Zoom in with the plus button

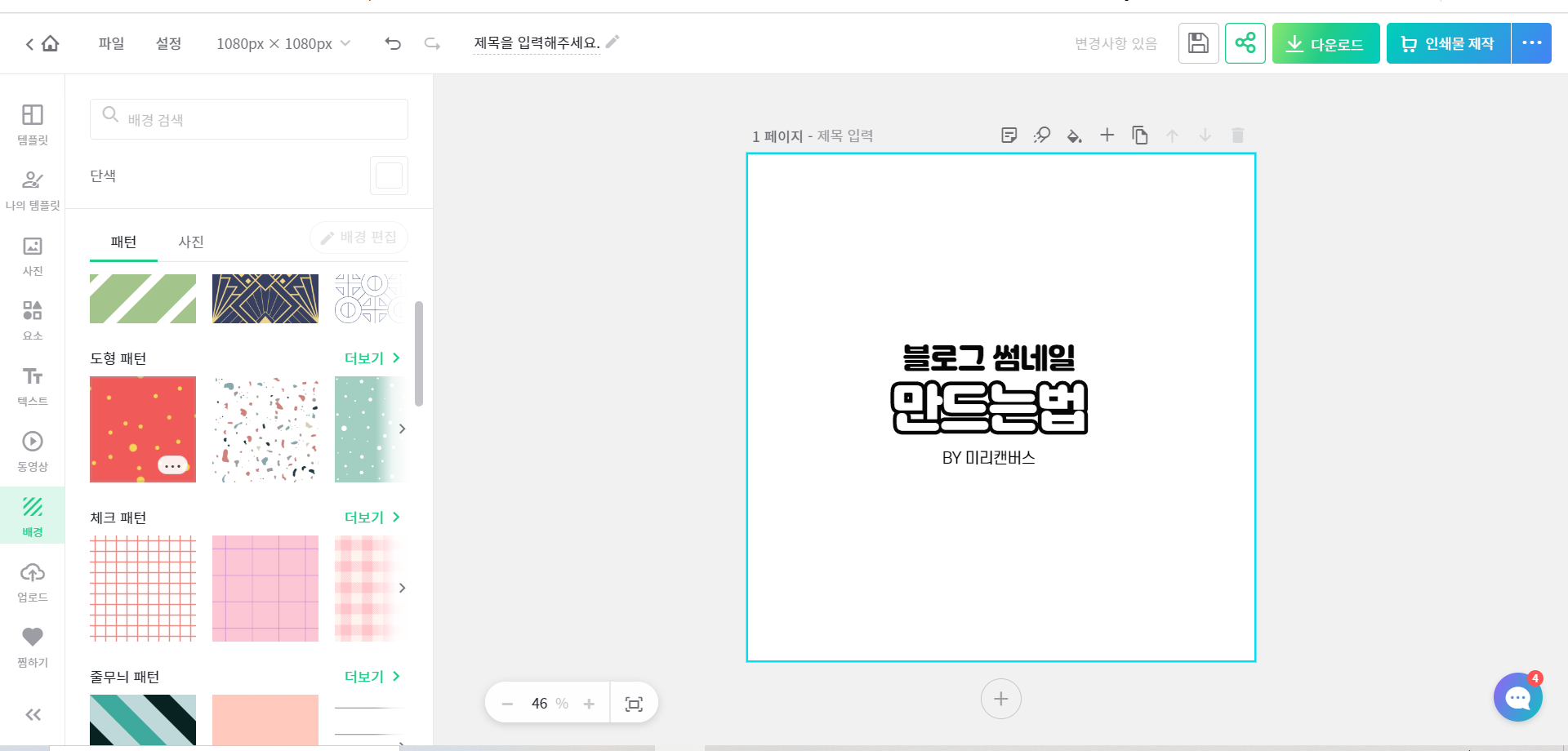pyautogui.click(x=589, y=704)
